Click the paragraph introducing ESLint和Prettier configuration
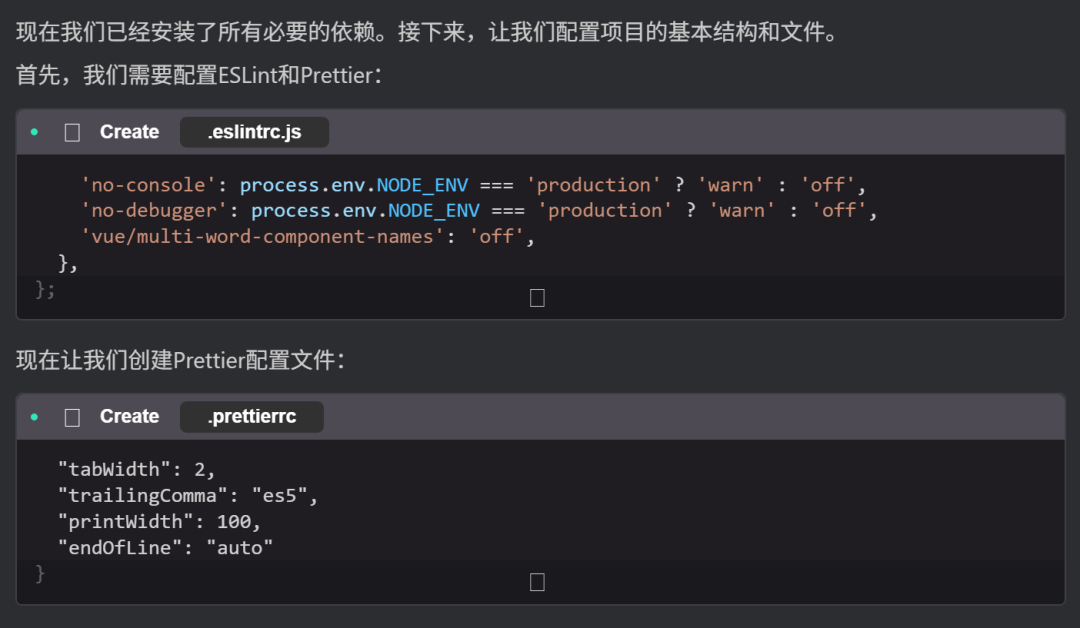The height and width of the screenshot is (628, 1080). [199, 76]
